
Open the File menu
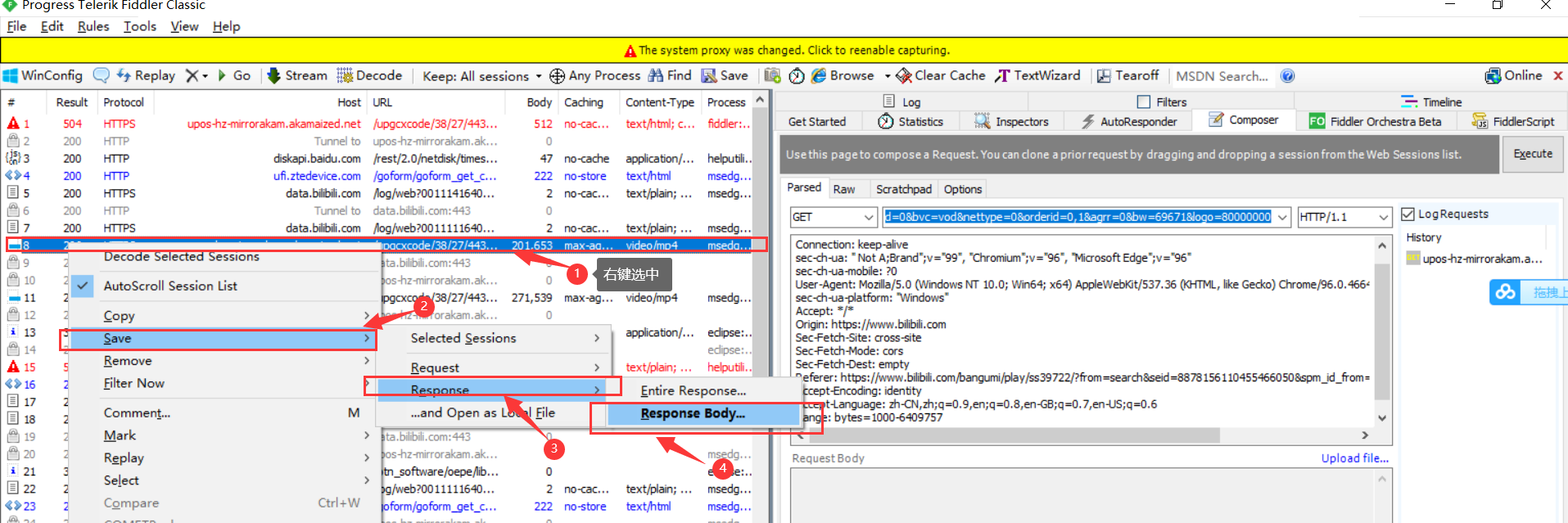(16, 26)
